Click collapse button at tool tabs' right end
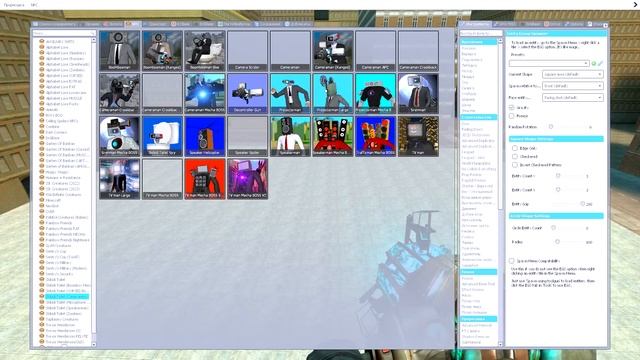Screen dimensions: 640x360 click(x=605, y=25)
